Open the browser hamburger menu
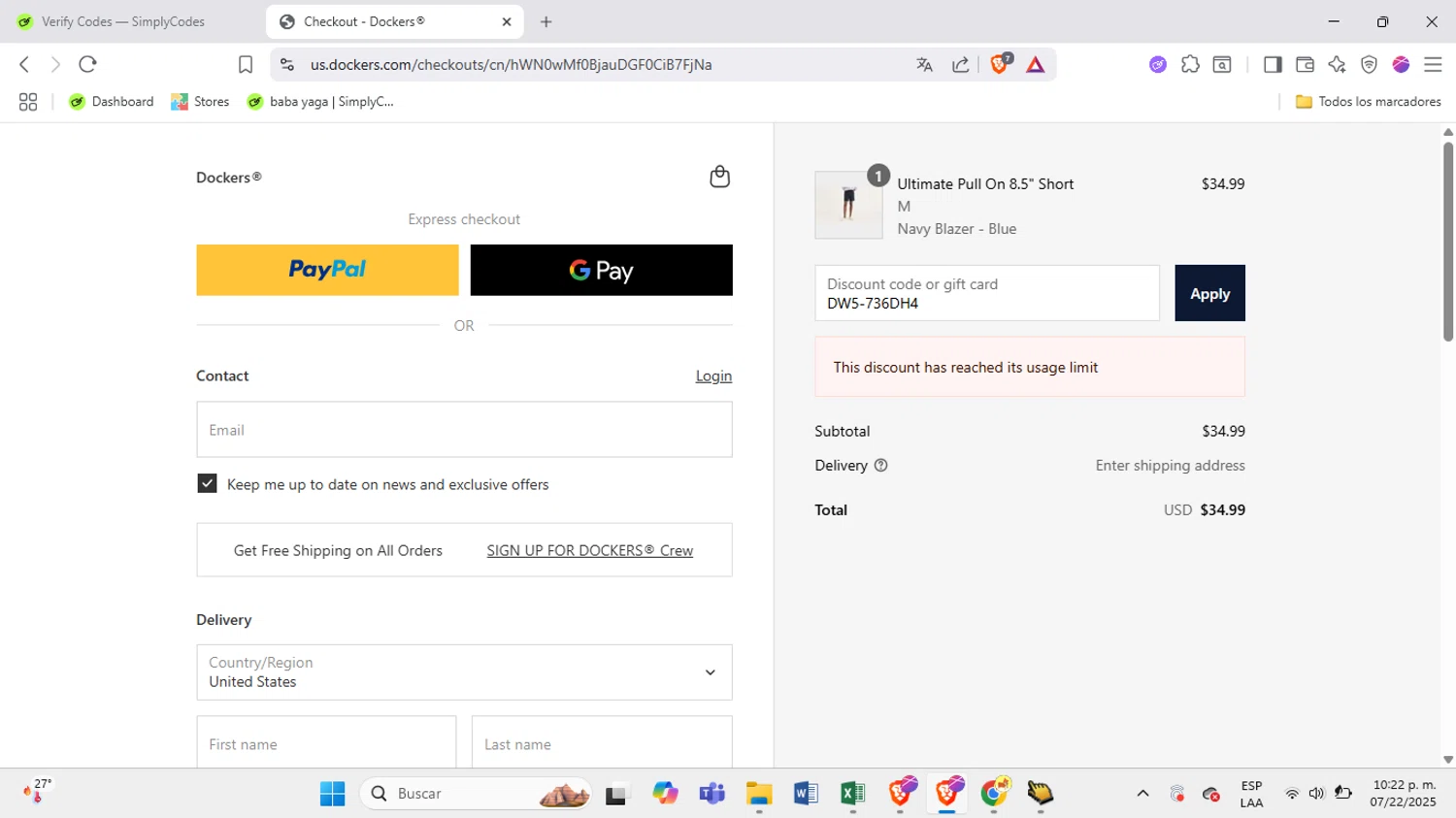The width and height of the screenshot is (1456, 818). tap(1433, 64)
